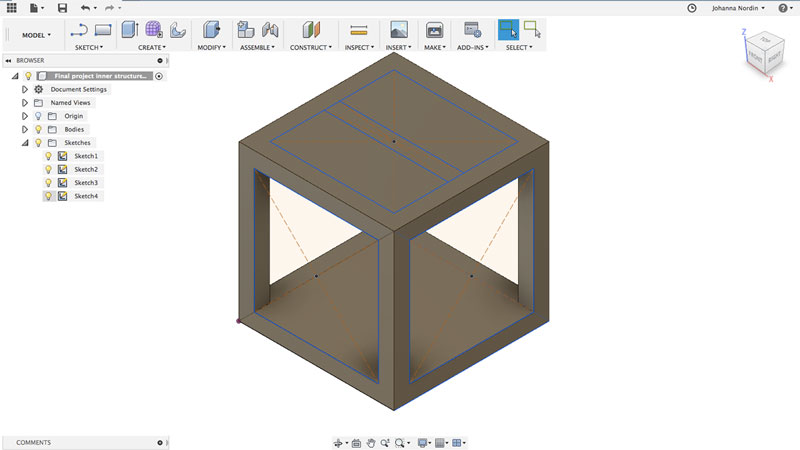Screen dimensions: 800x450
Task: Select the Pan hand tool
Action: click(371, 443)
